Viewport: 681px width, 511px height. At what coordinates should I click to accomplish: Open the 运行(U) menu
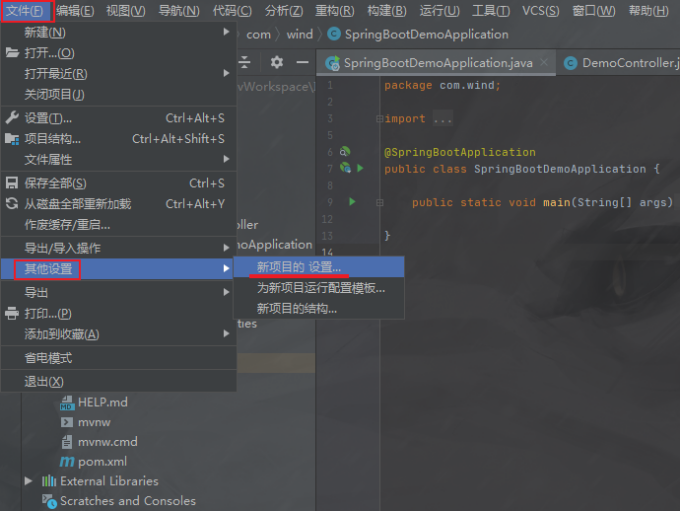[x=440, y=10]
